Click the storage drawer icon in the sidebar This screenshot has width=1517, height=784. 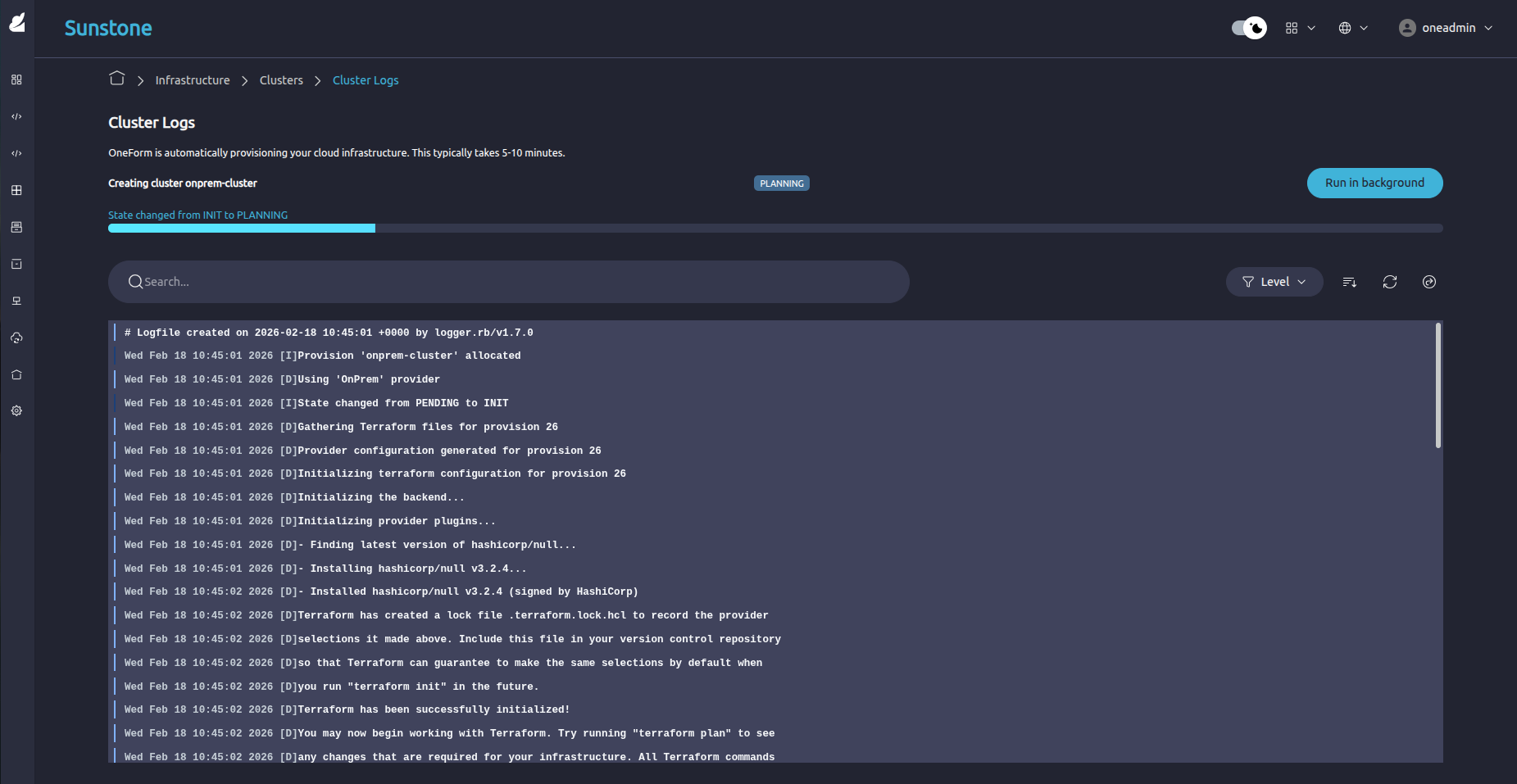tap(16, 227)
